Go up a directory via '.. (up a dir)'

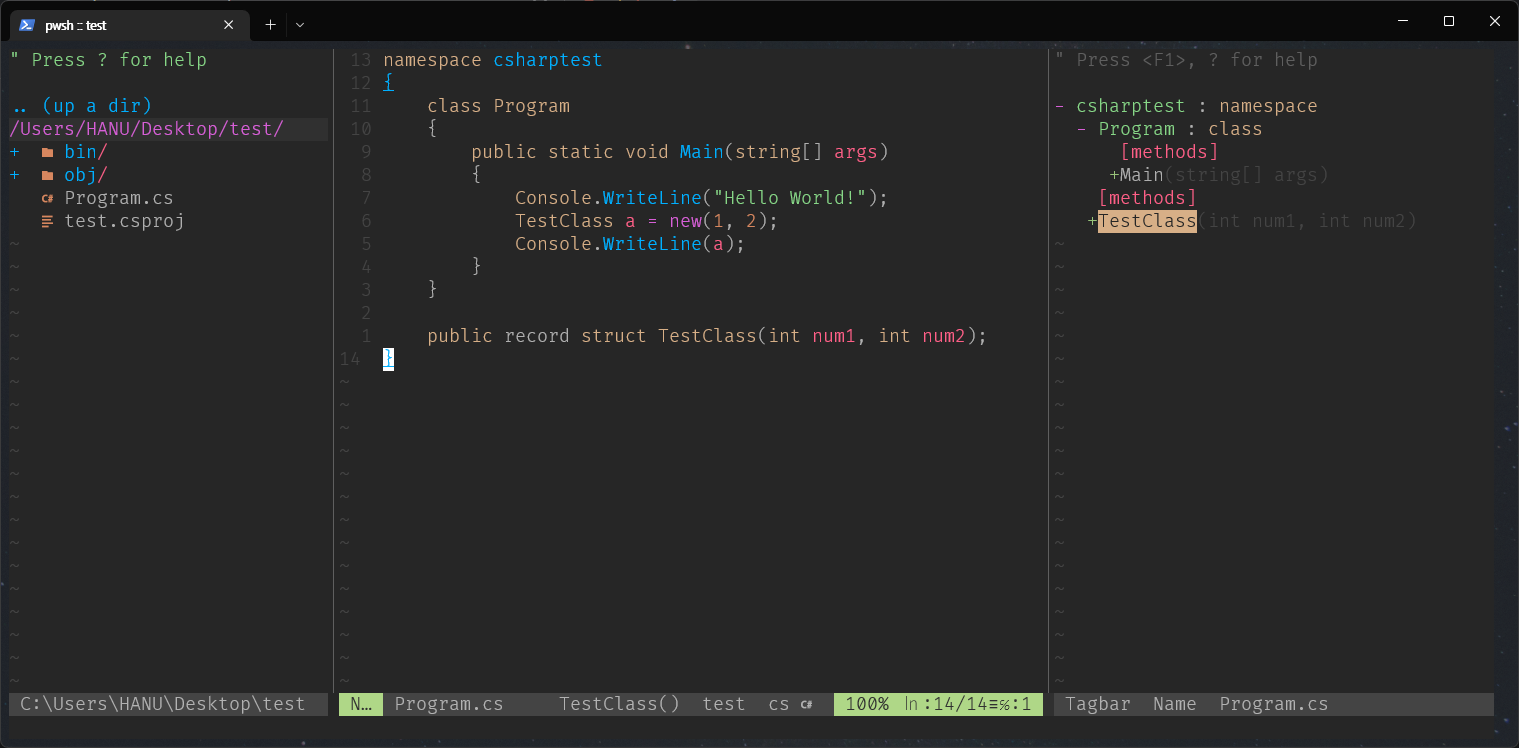click(81, 106)
